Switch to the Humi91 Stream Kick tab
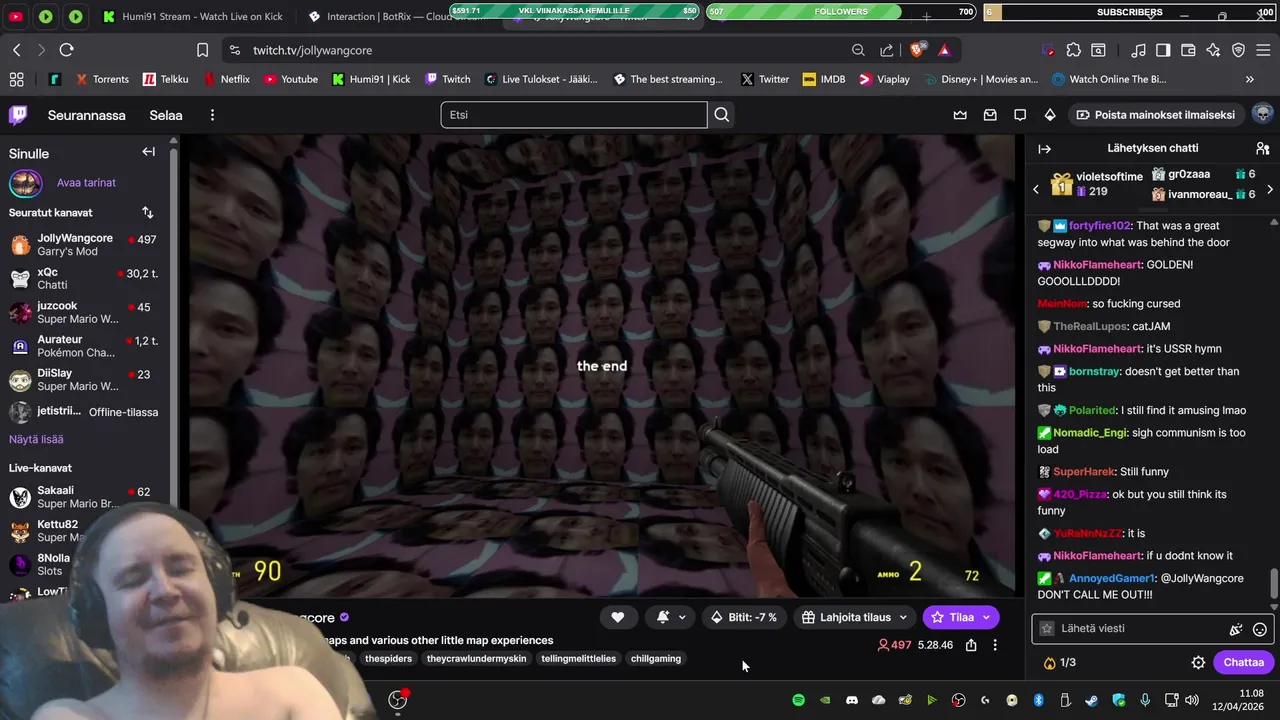The image size is (1280, 720). pos(194,17)
